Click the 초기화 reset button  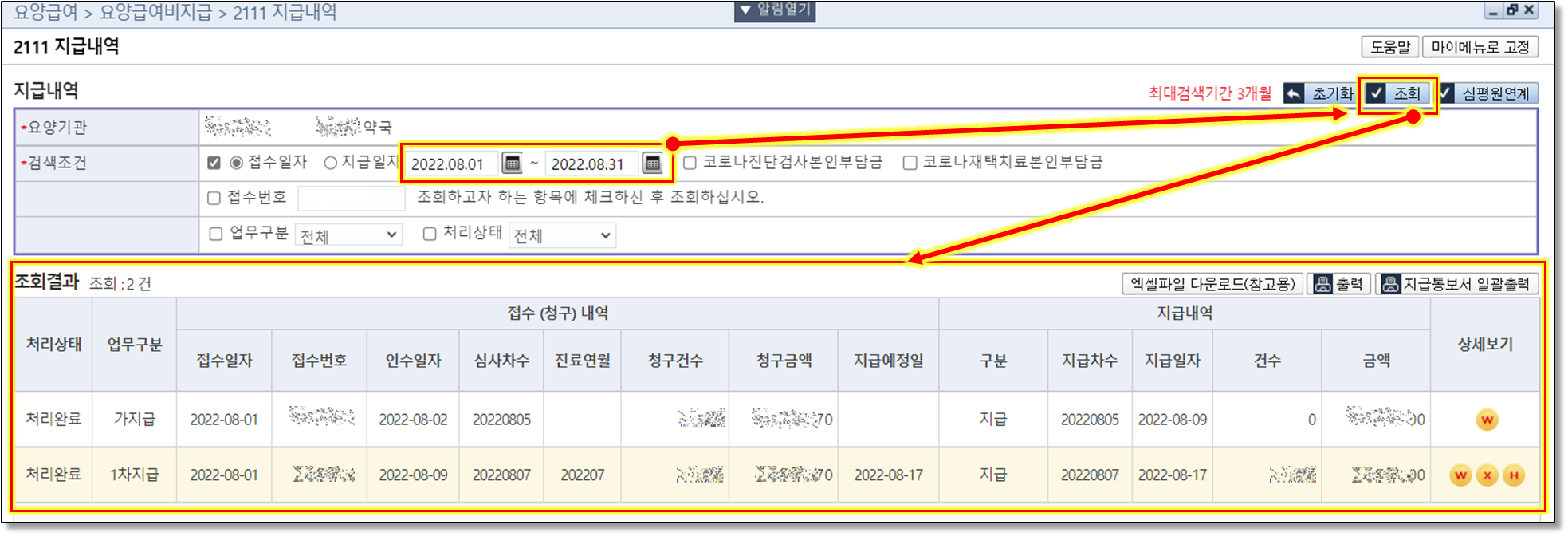[x=1320, y=93]
